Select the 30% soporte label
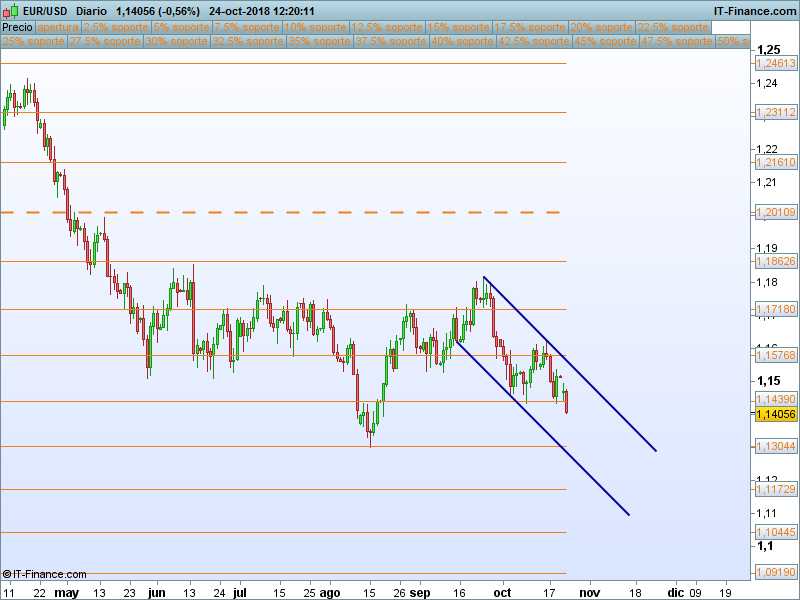The width and height of the screenshot is (800, 600). (x=177, y=41)
